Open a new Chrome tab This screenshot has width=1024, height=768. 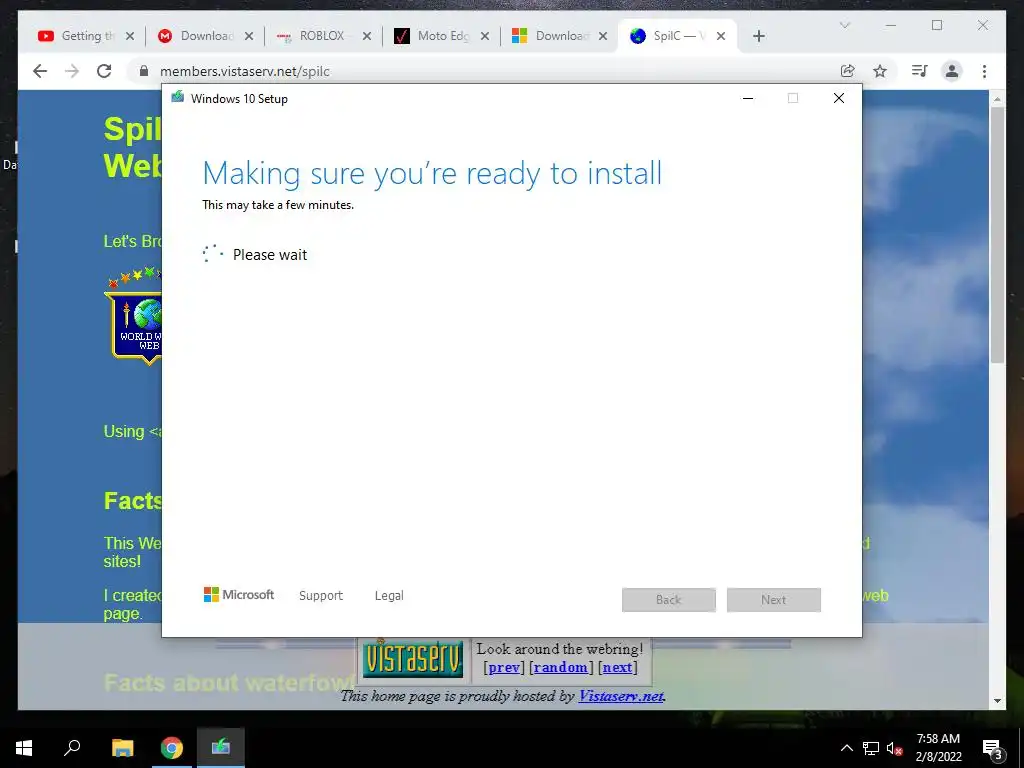(x=758, y=37)
